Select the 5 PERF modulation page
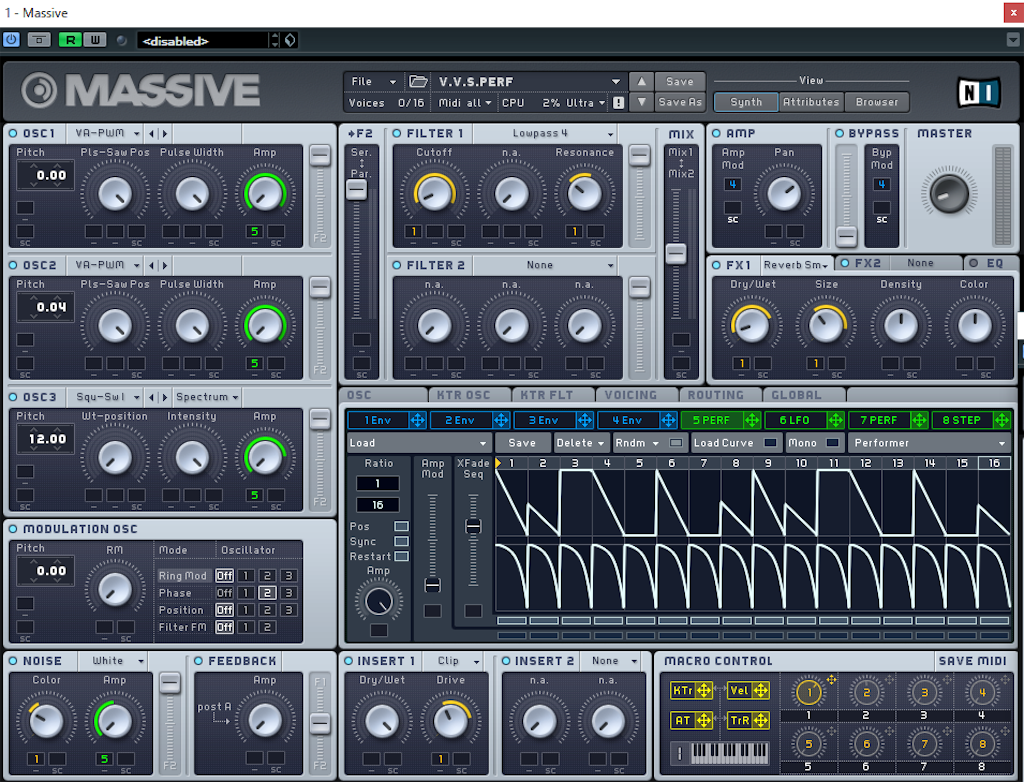 click(711, 420)
